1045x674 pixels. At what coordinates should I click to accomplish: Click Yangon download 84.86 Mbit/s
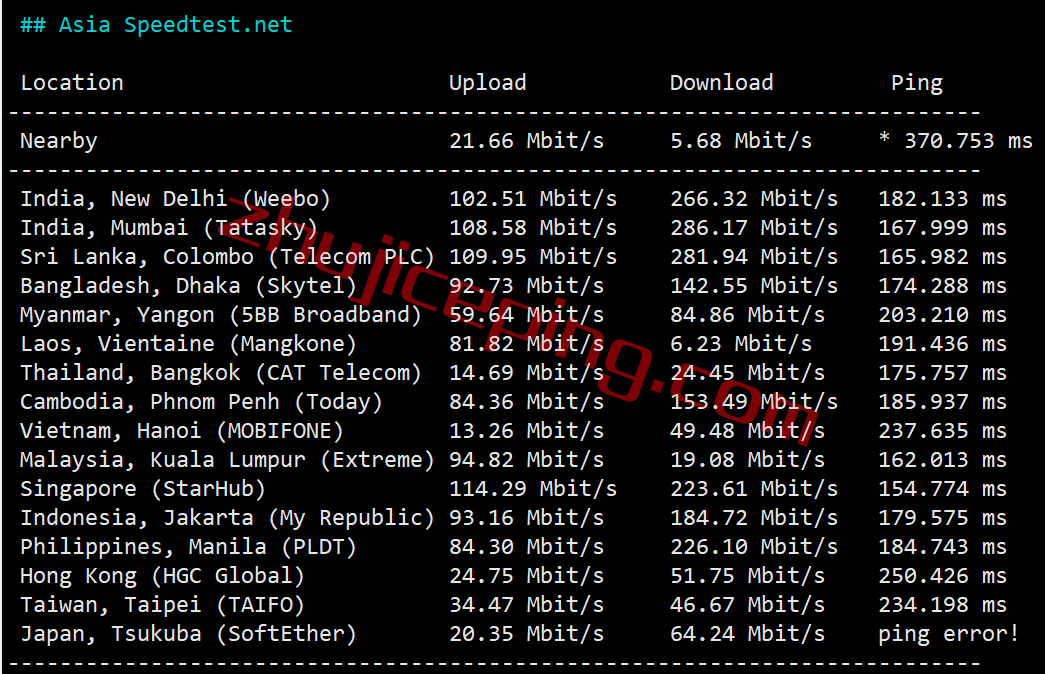747,315
